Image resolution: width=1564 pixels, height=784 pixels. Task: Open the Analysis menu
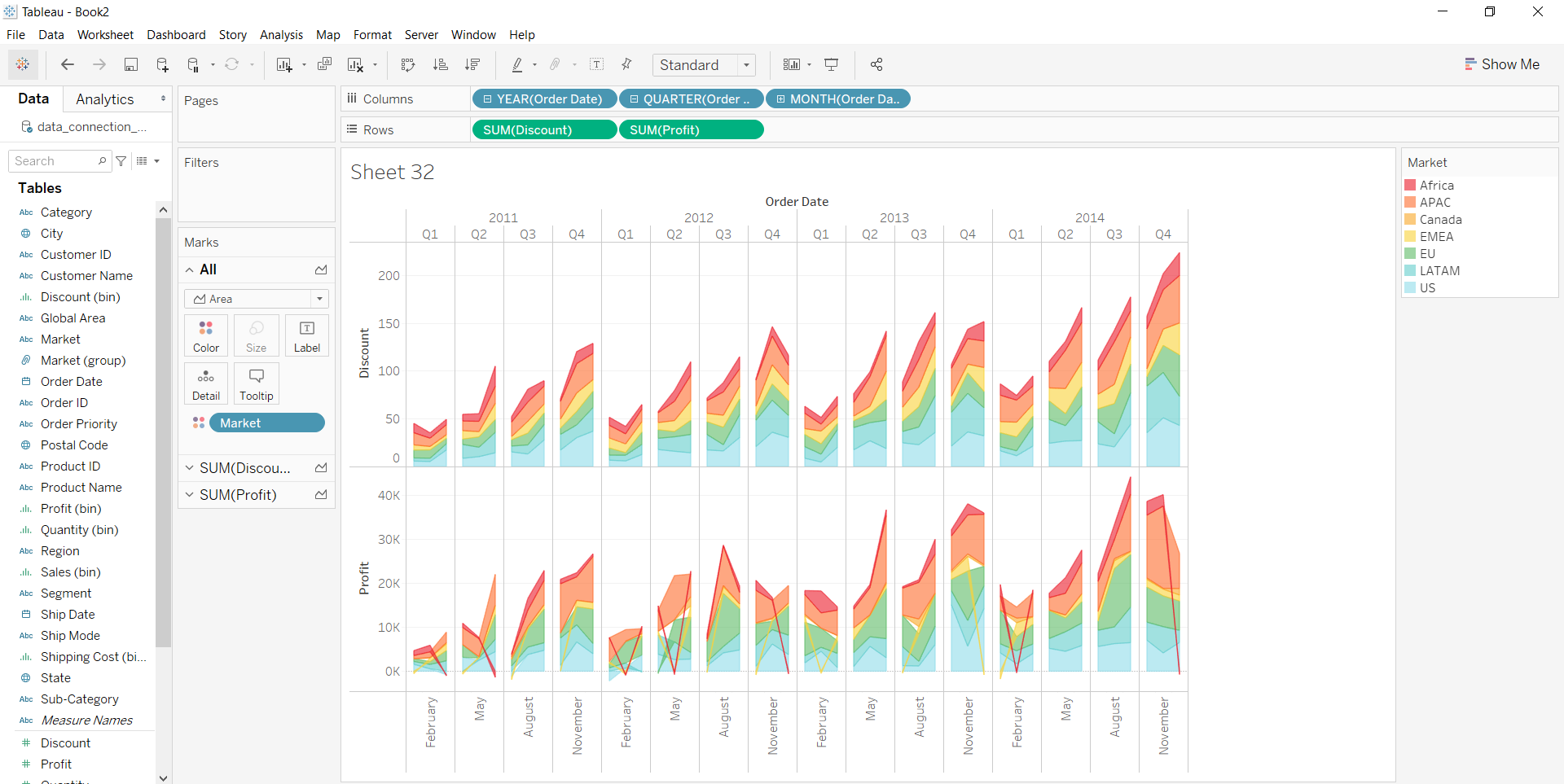click(281, 35)
